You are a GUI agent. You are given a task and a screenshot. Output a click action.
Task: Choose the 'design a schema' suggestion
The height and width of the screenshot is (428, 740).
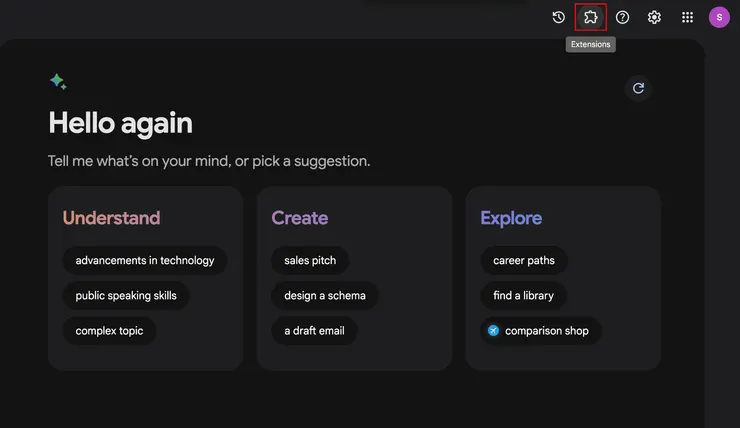pos(325,296)
